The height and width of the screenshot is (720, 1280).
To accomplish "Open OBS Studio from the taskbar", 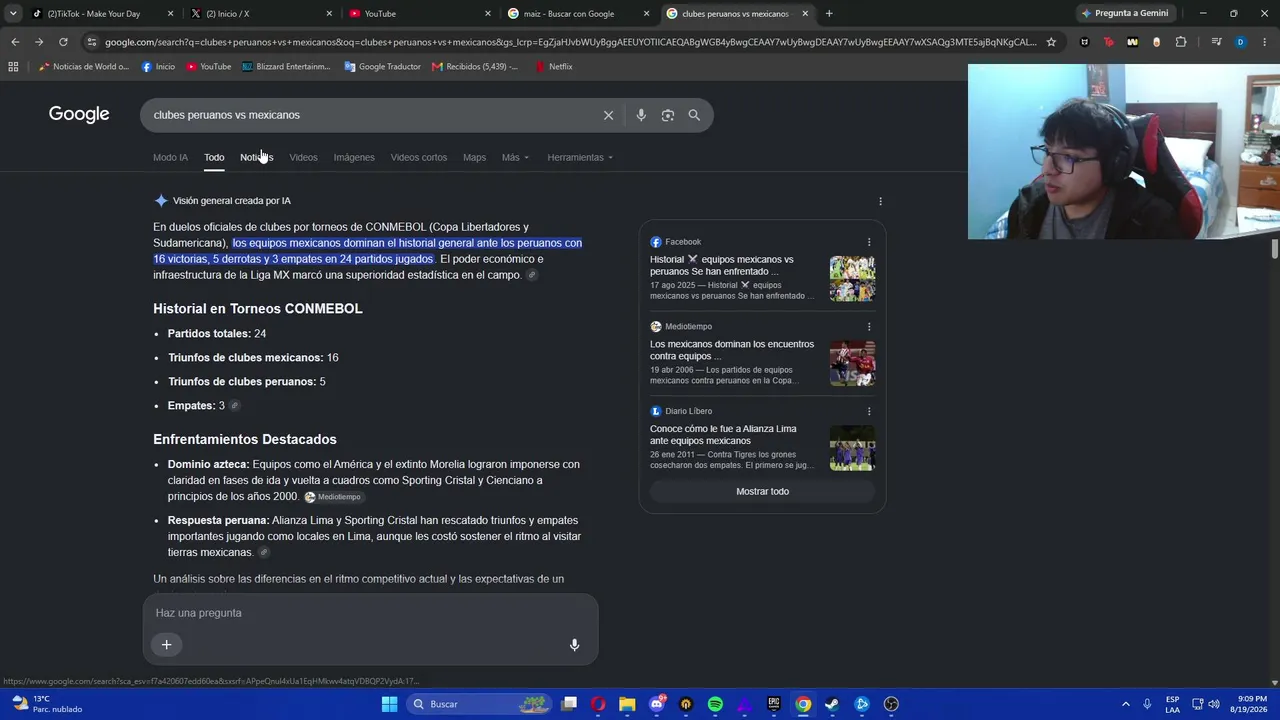I will tap(891, 704).
